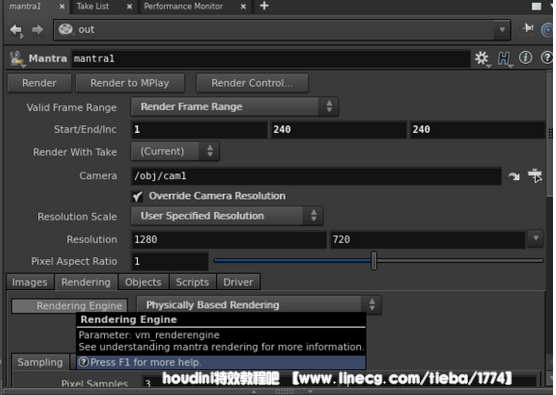
Task: Open the Resolution Scale dropdown
Action: tap(227, 216)
